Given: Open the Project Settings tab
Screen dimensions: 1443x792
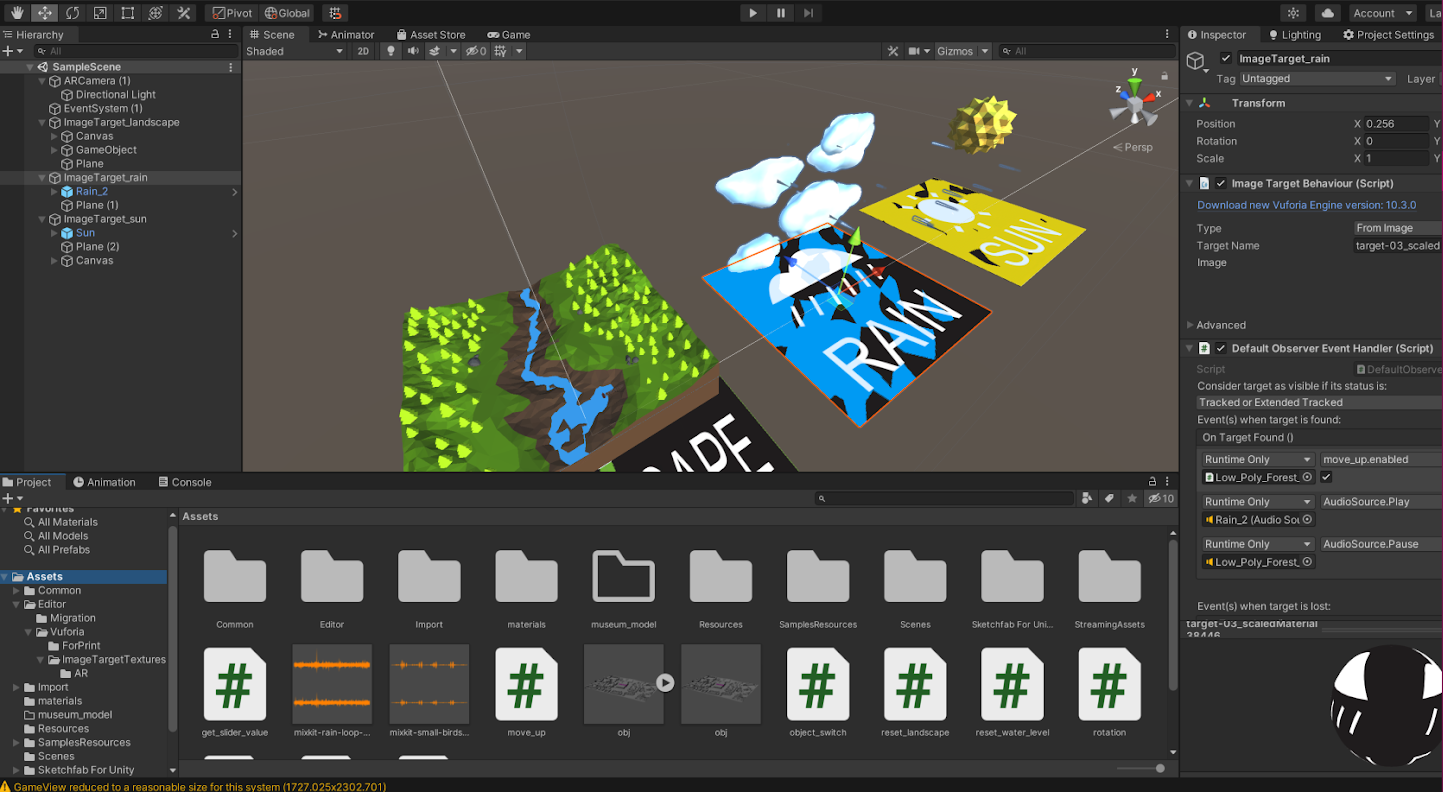Looking at the screenshot, I should (1388, 34).
